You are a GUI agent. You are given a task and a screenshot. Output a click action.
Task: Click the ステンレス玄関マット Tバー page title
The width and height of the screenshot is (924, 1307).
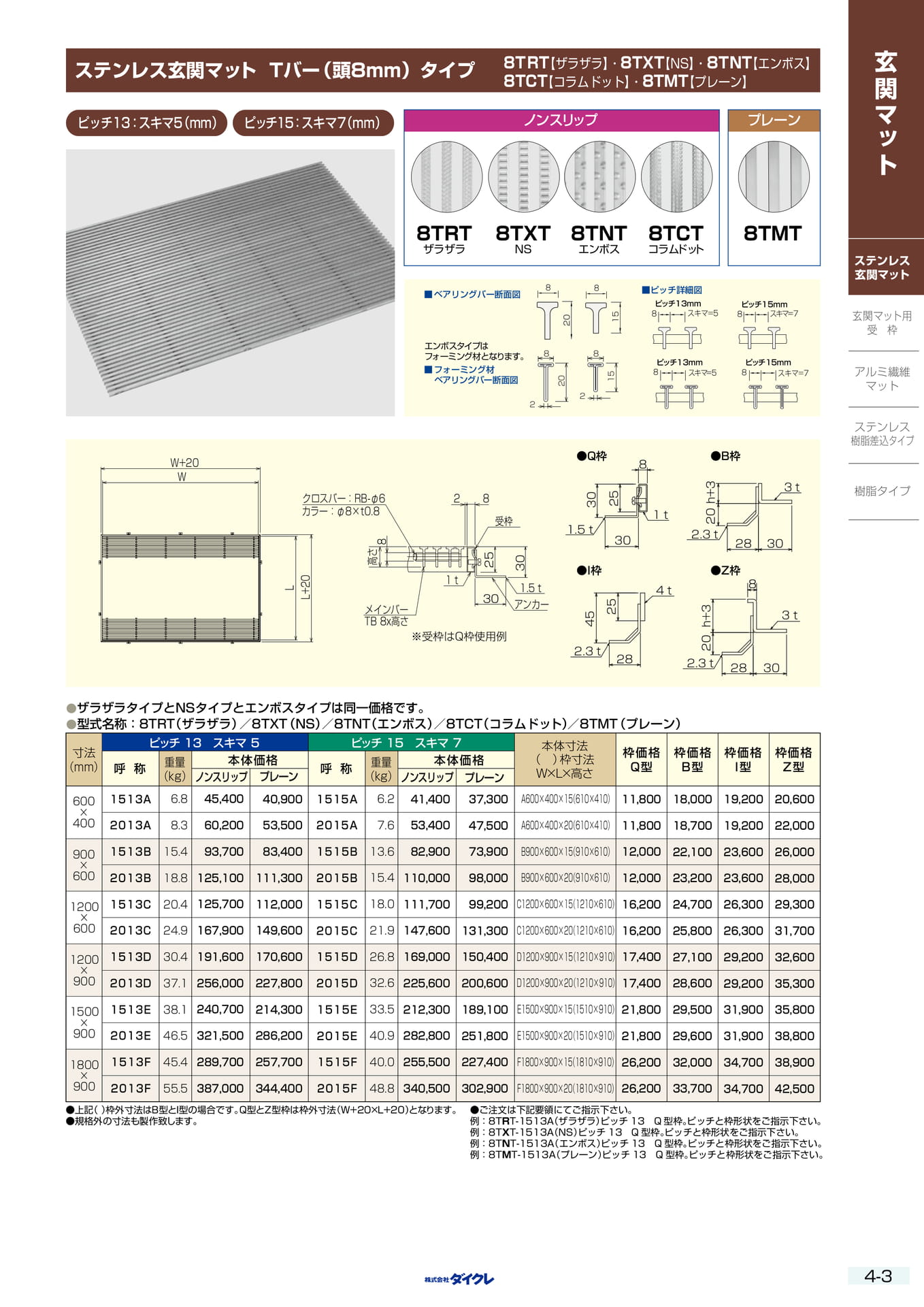(275, 70)
